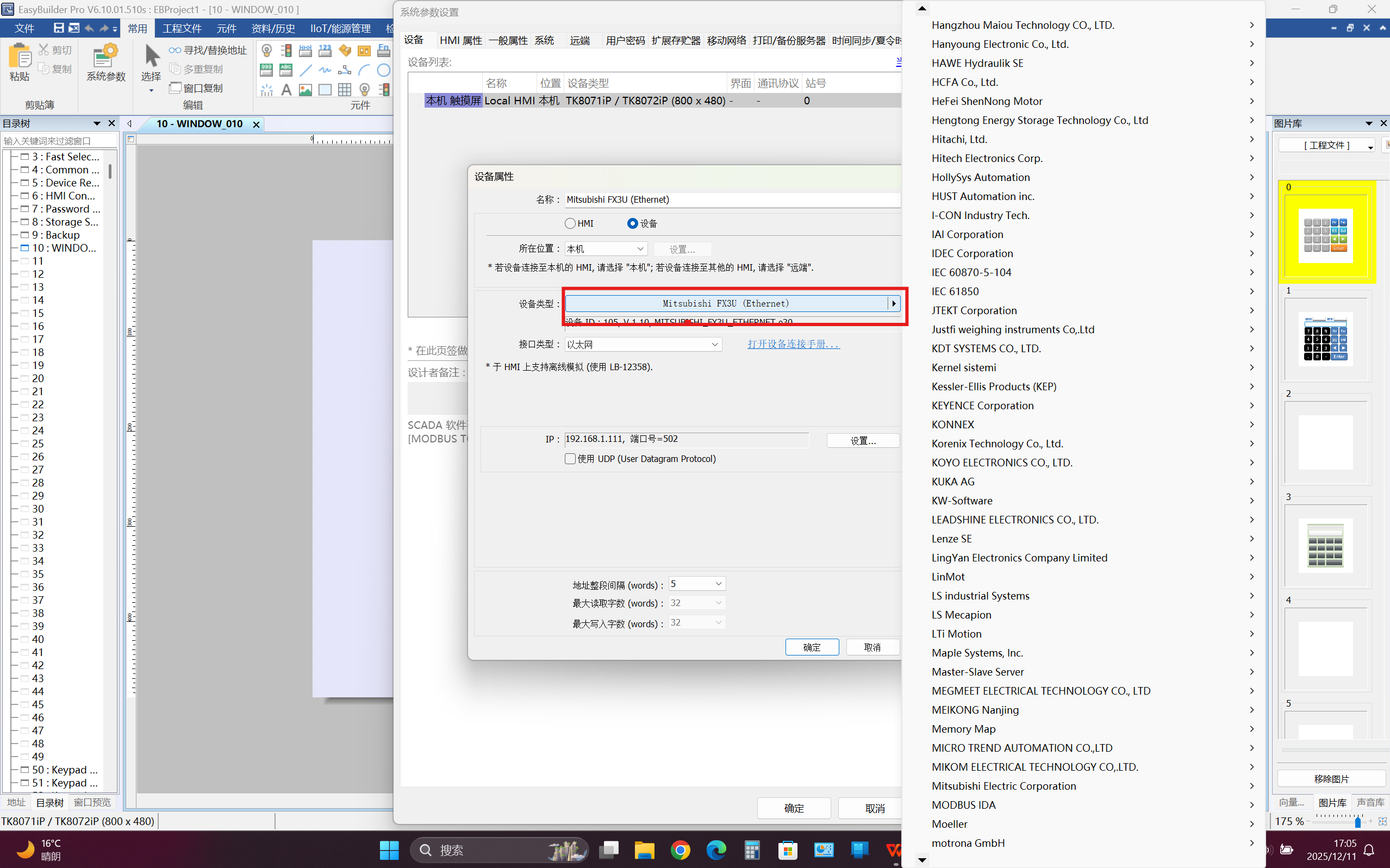
Task: Open System Parameters (系统参数) icon
Action: point(105,58)
